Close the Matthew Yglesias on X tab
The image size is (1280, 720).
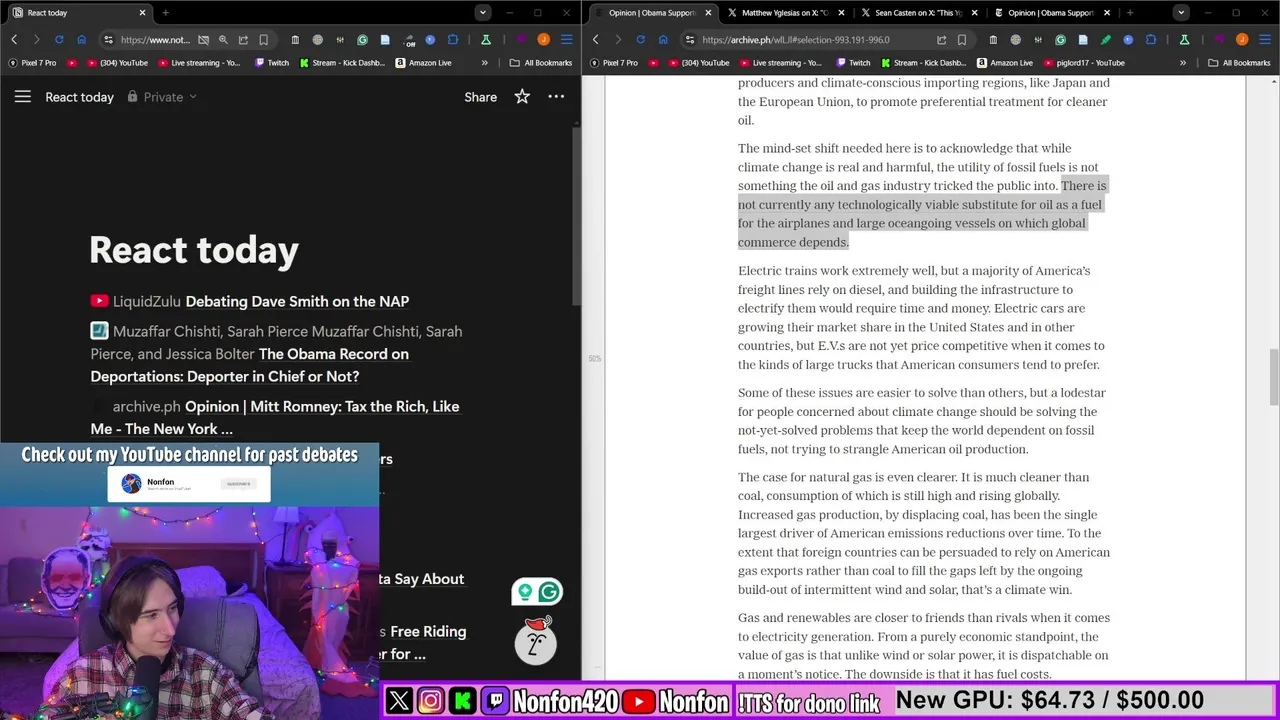pyautogui.click(x=841, y=13)
